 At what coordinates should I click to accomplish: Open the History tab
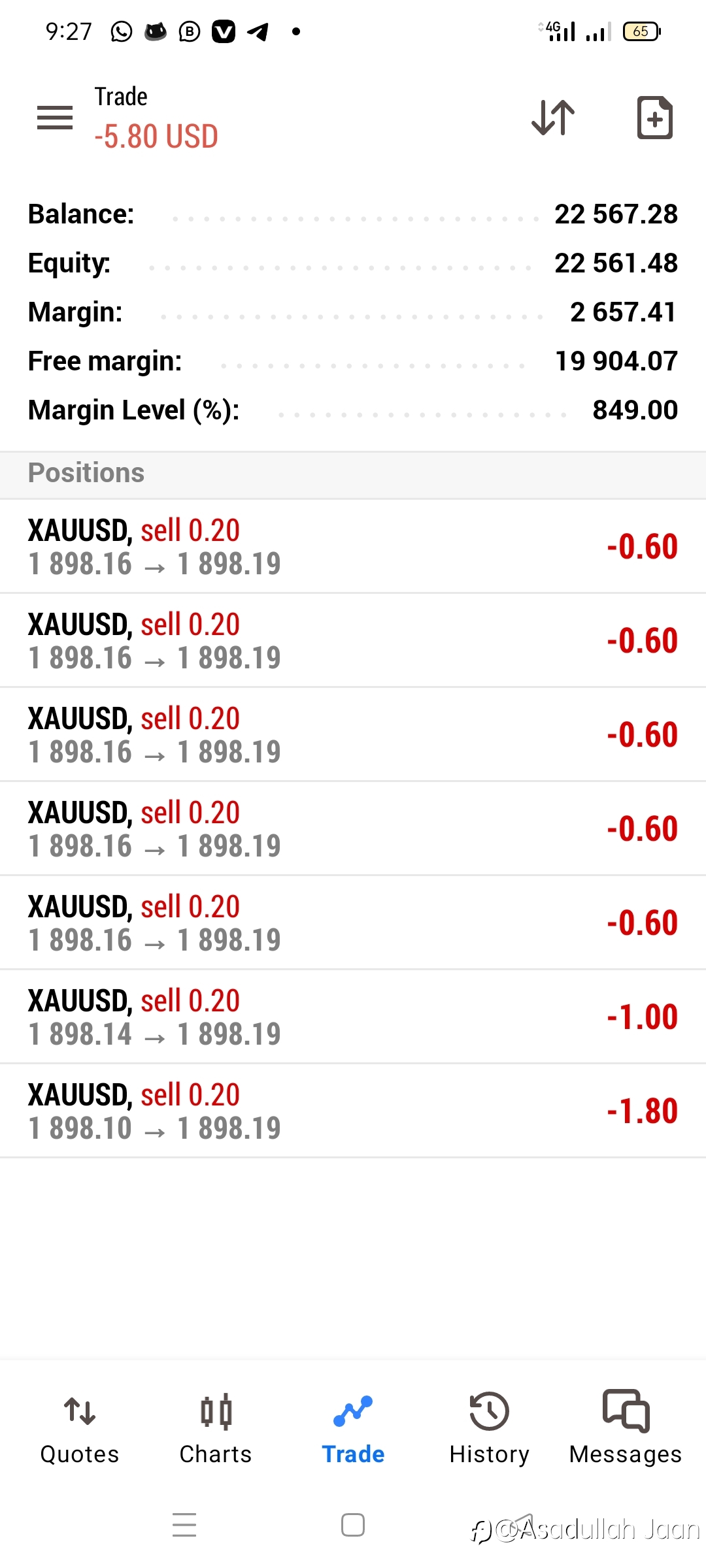(490, 1429)
